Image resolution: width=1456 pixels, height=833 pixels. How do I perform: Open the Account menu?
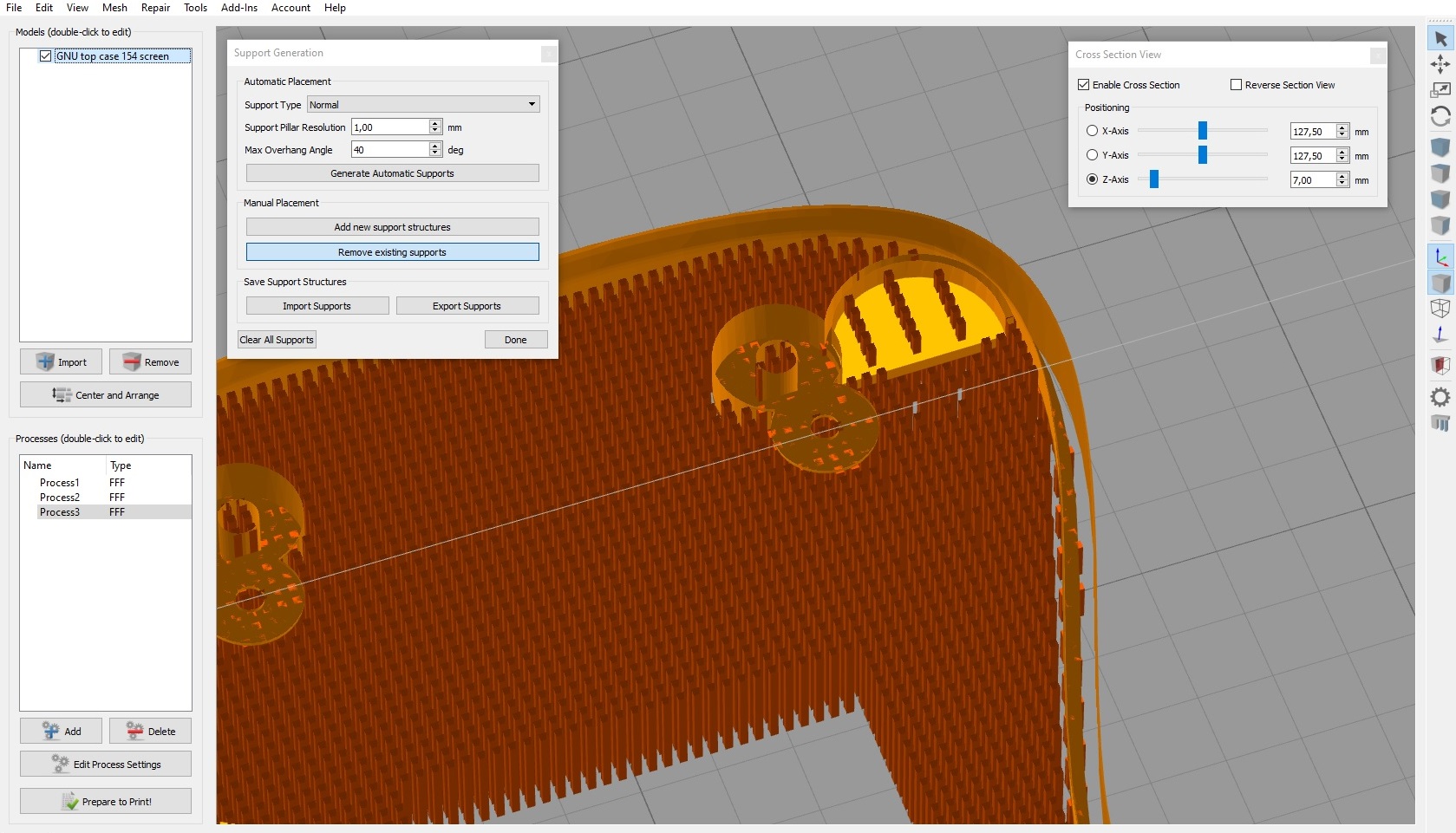point(291,8)
